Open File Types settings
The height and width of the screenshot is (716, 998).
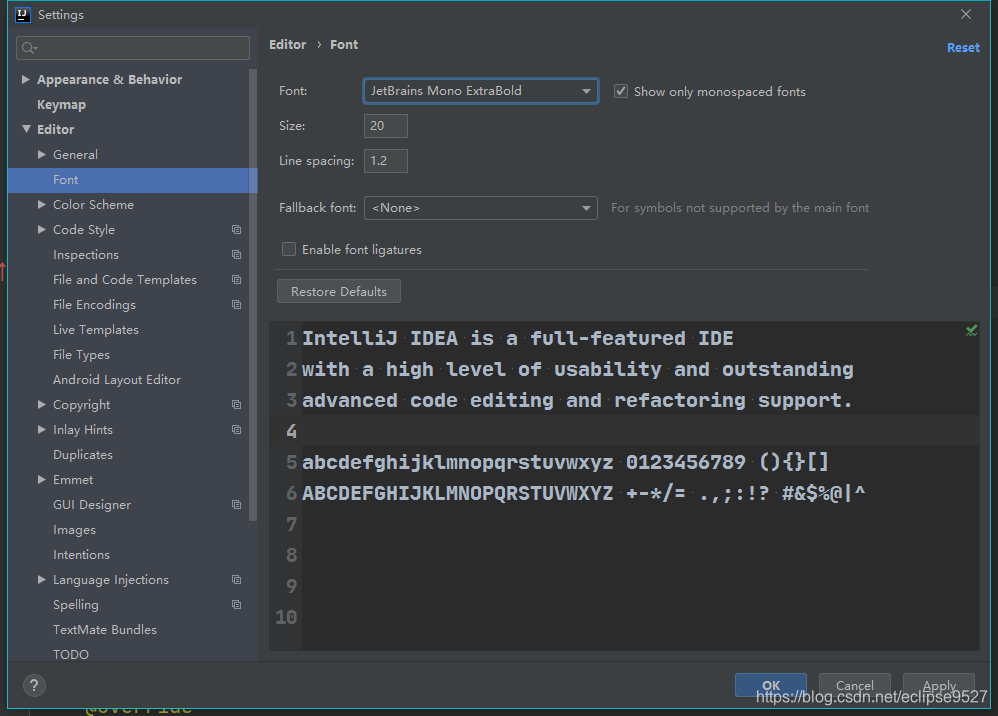point(81,354)
